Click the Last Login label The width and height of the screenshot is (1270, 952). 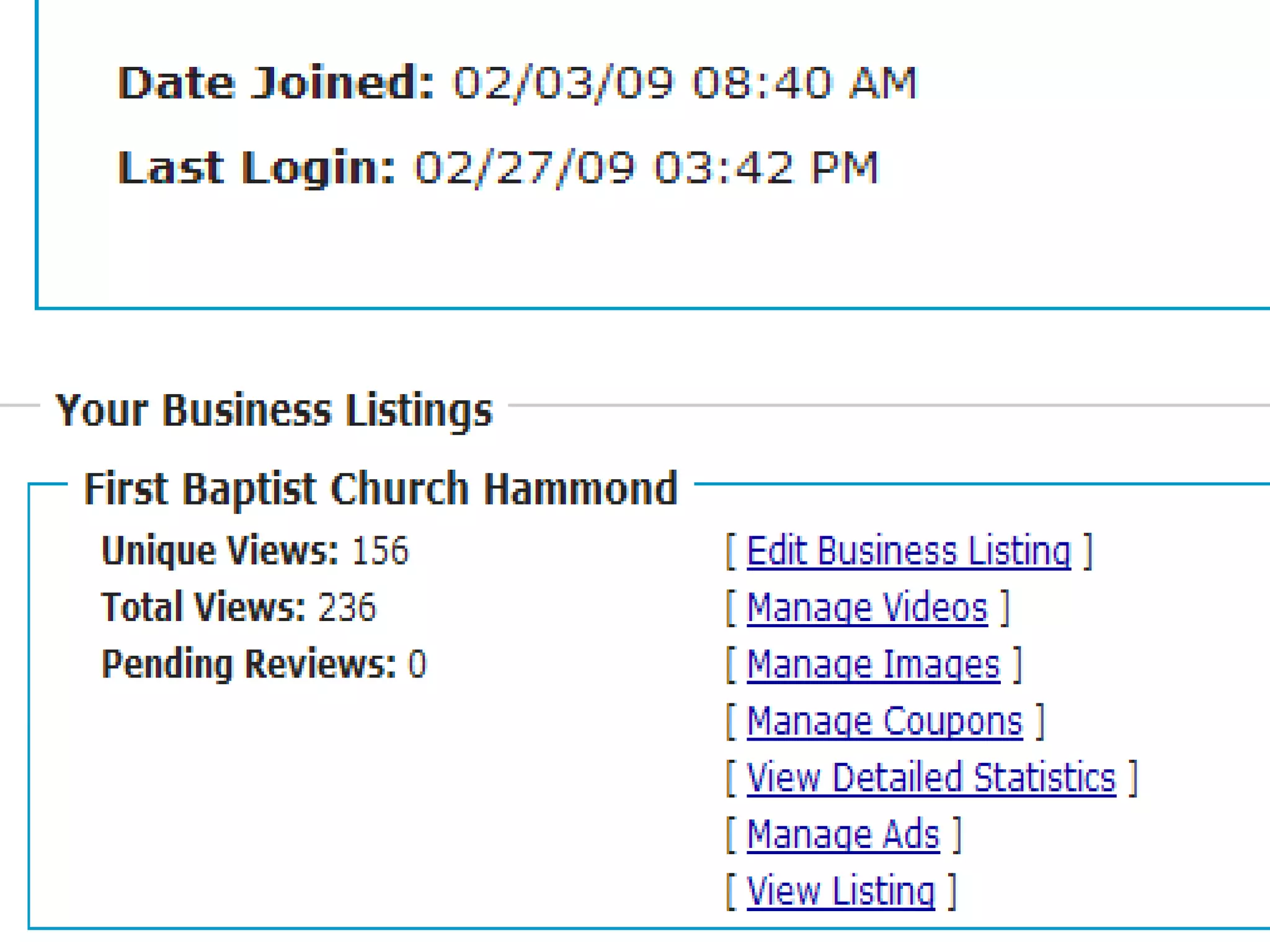point(256,167)
